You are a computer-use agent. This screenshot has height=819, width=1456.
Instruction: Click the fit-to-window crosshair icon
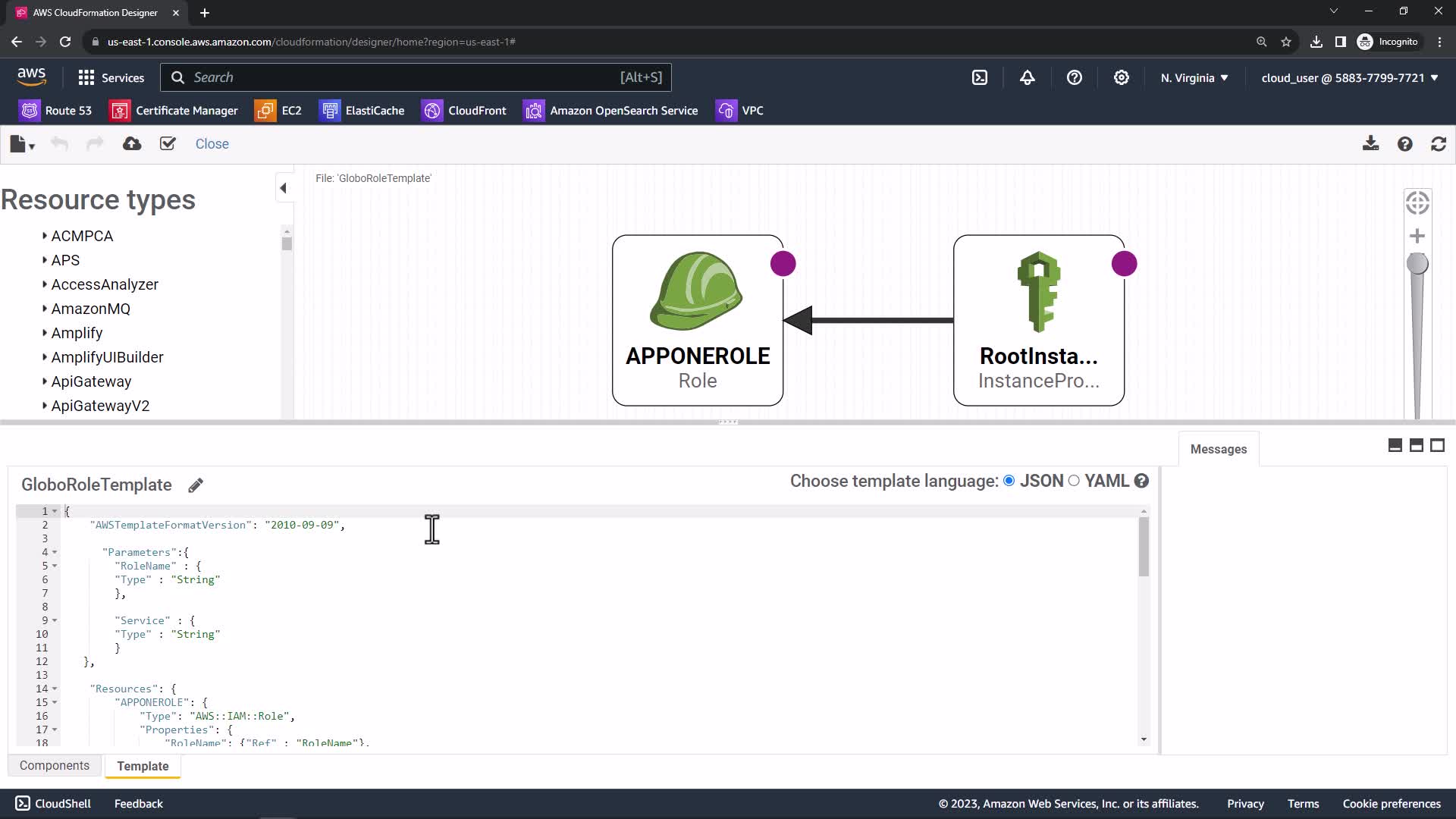click(x=1417, y=203)
